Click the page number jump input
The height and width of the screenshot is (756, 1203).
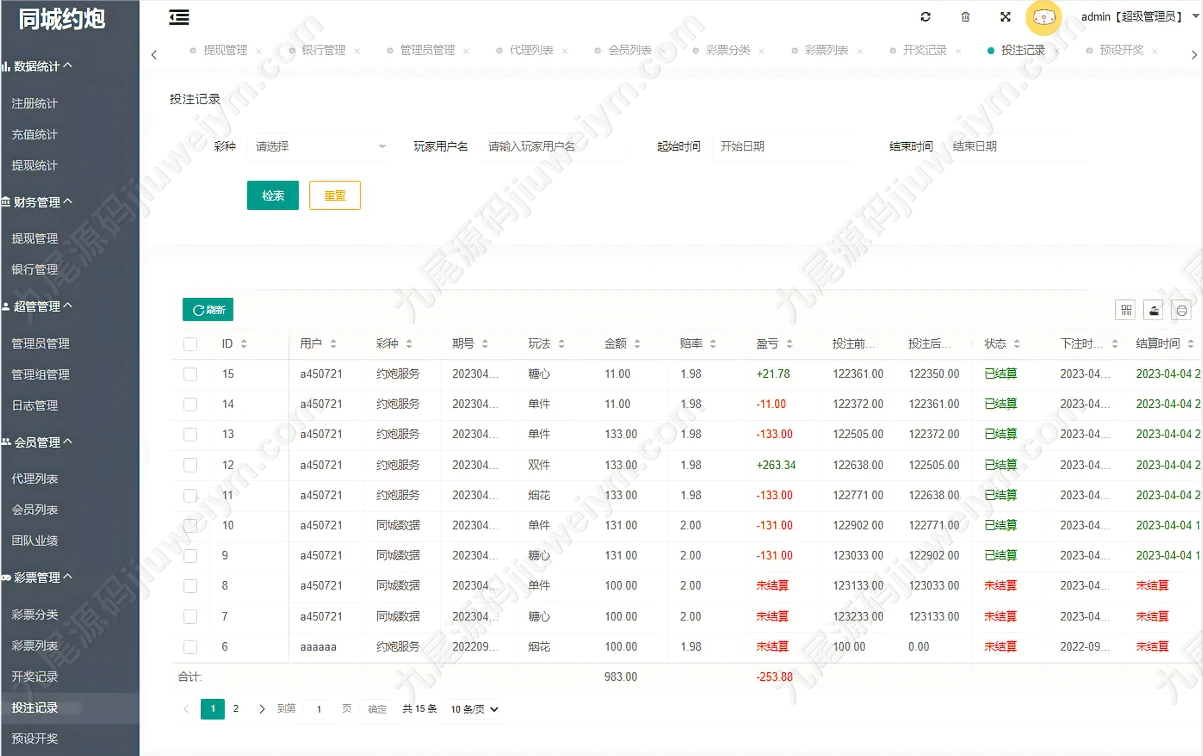pos(319,709)
